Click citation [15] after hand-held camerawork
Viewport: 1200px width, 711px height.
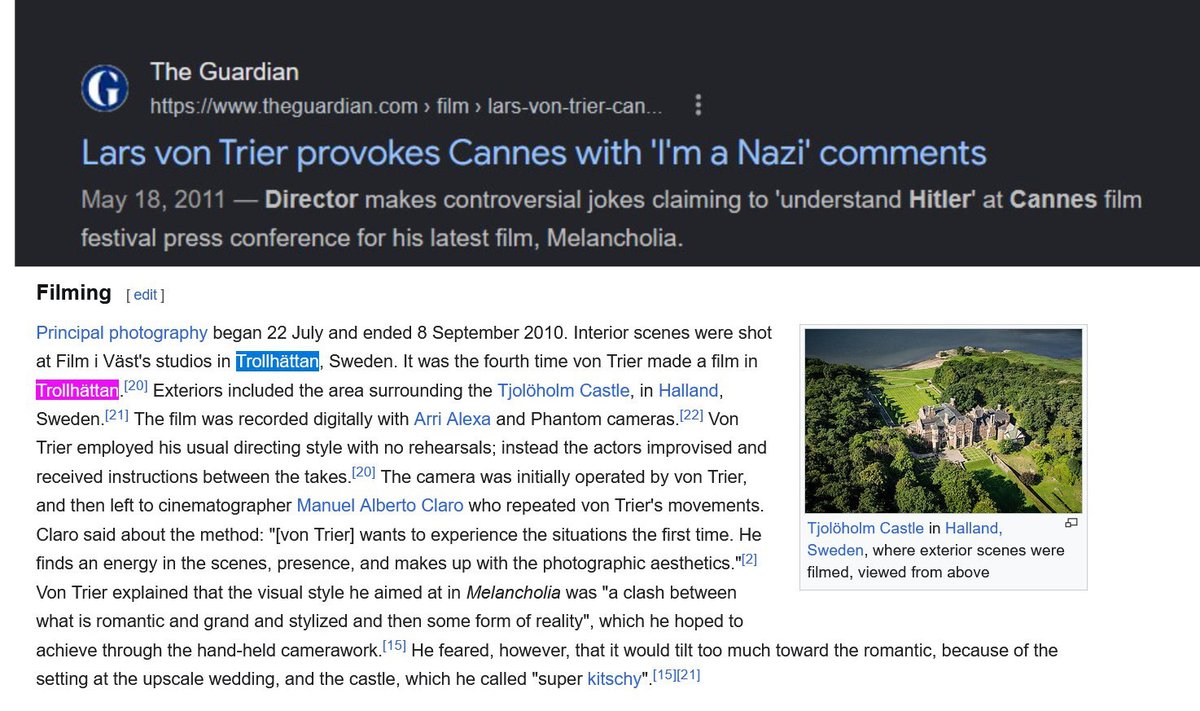(394, 645)
